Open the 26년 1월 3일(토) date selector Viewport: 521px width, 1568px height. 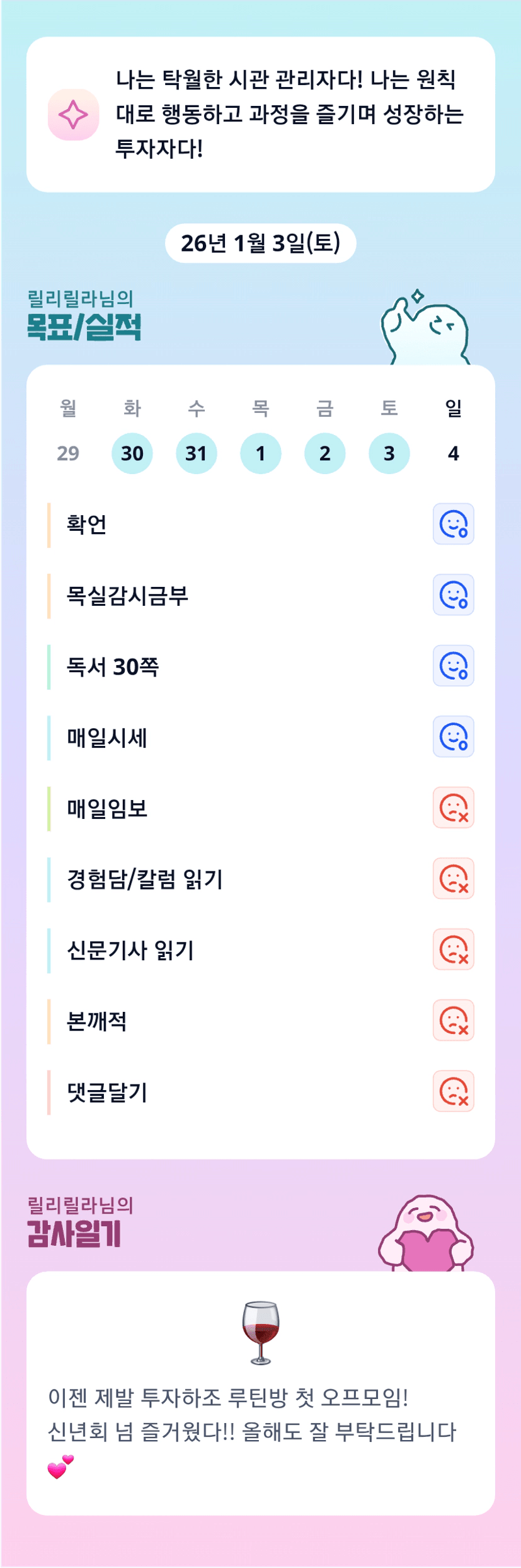click(260, 243)
